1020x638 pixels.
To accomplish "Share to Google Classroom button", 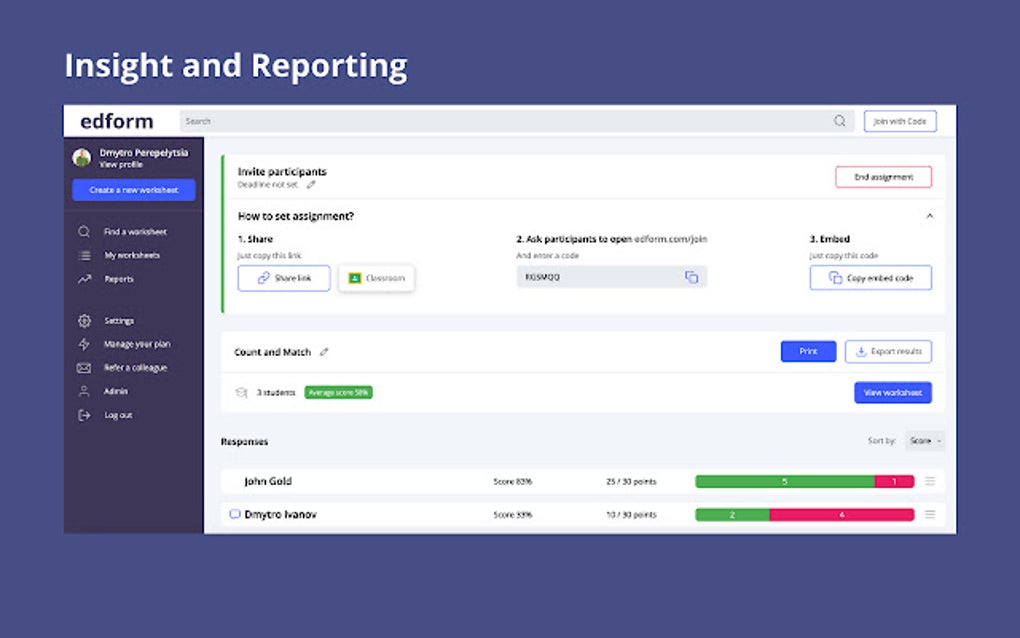I will pos(377,278).
